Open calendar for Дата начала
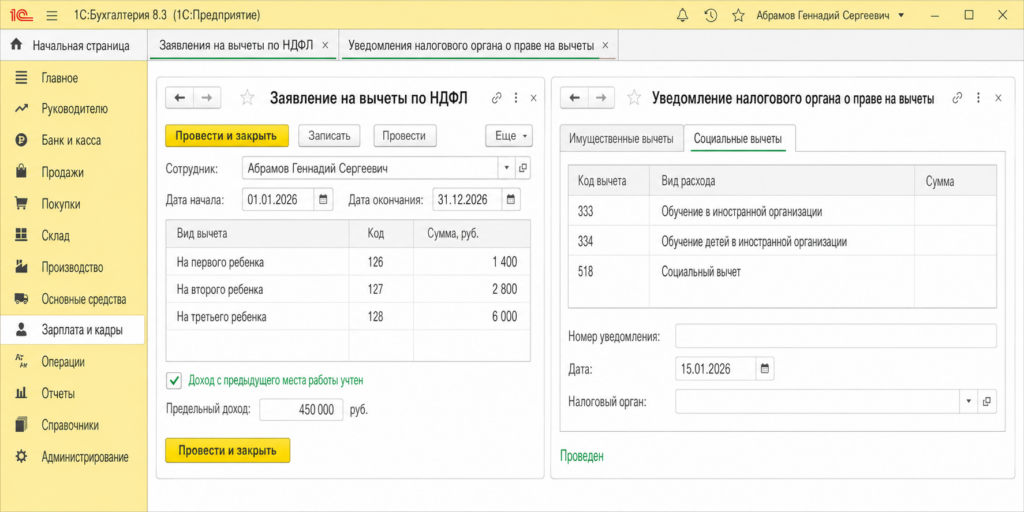 click(323, 200)
